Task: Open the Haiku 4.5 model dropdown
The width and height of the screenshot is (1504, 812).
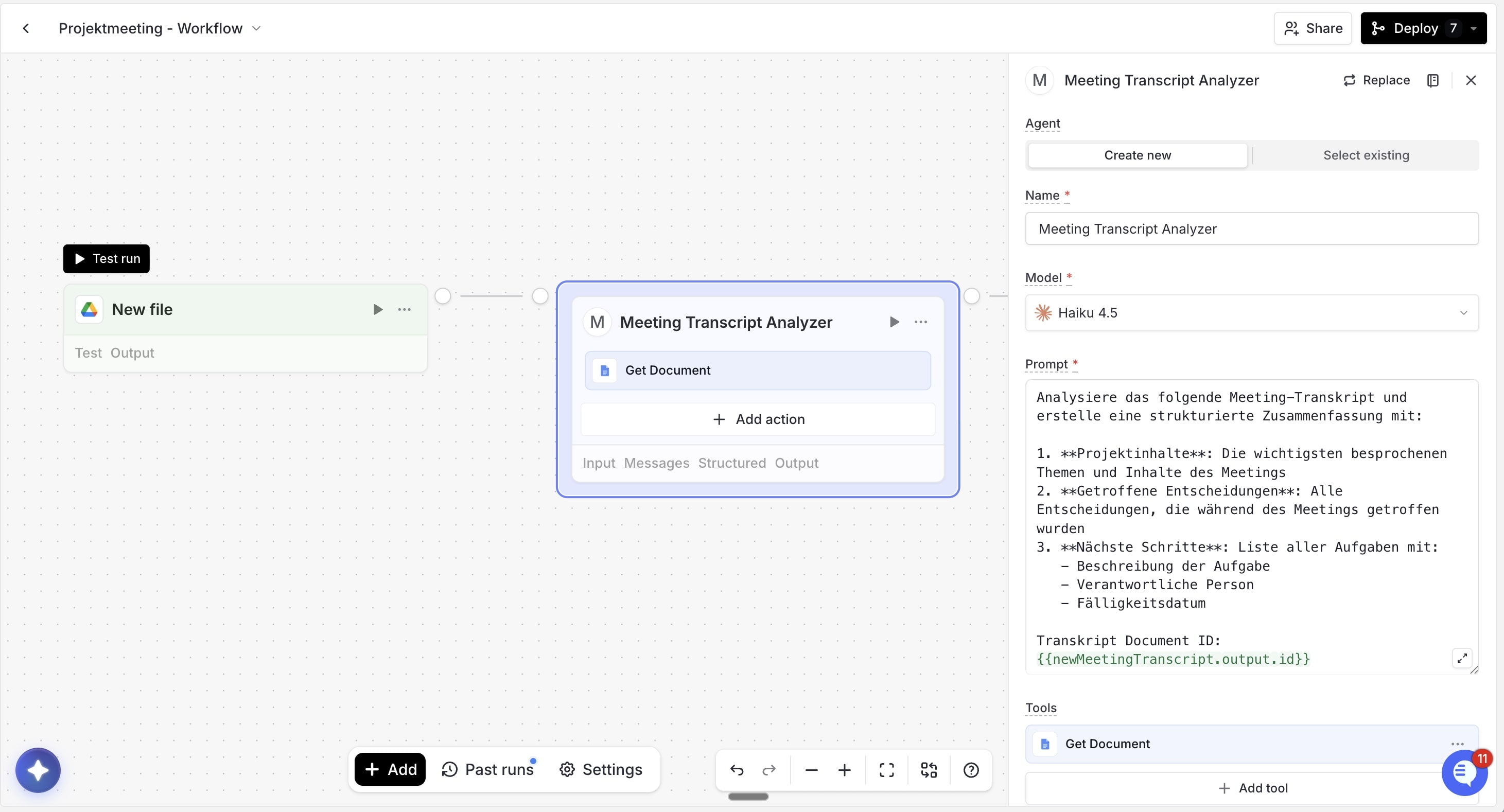Action: point(1251,313)
